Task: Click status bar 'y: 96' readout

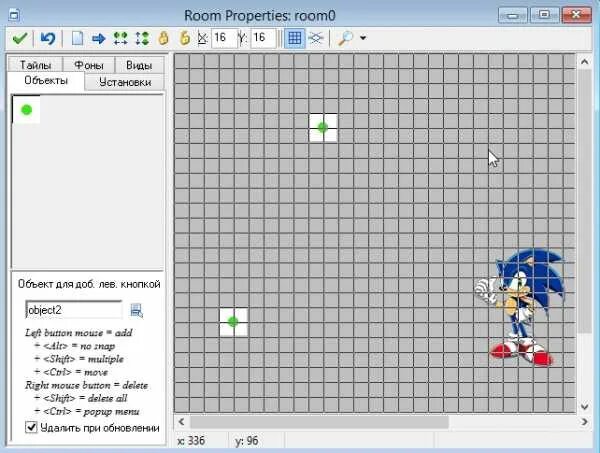Action: click(x=246, y=441)
